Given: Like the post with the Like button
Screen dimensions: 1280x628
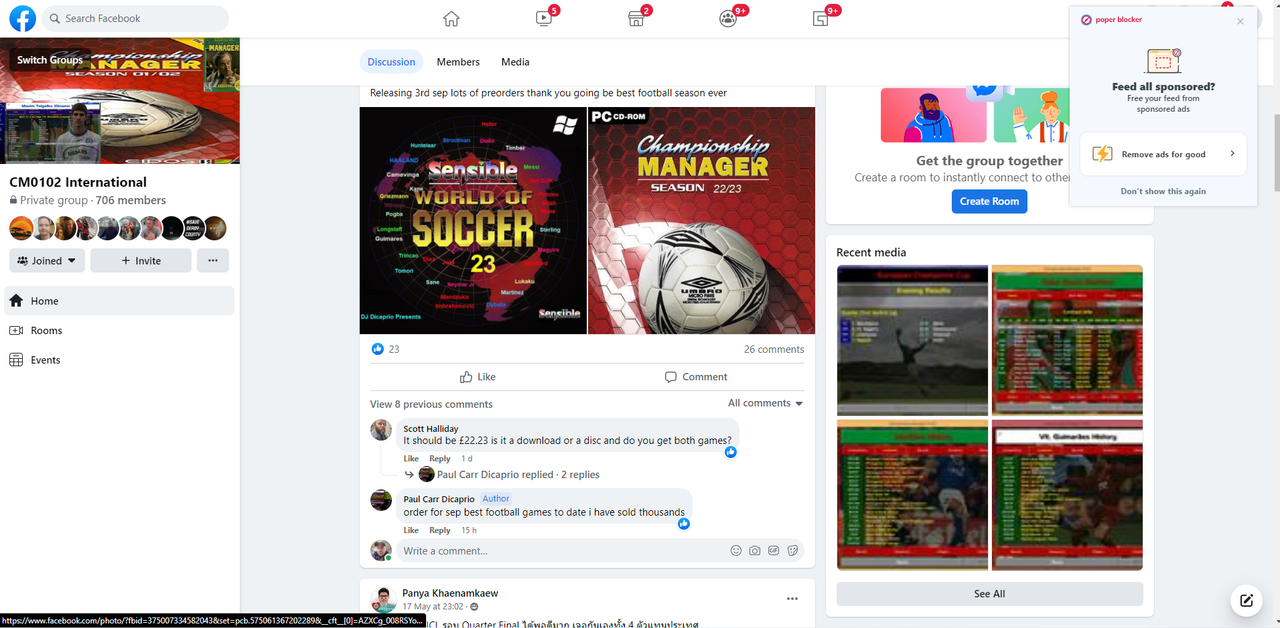Looking at the screenshot, I should (478, 377).
